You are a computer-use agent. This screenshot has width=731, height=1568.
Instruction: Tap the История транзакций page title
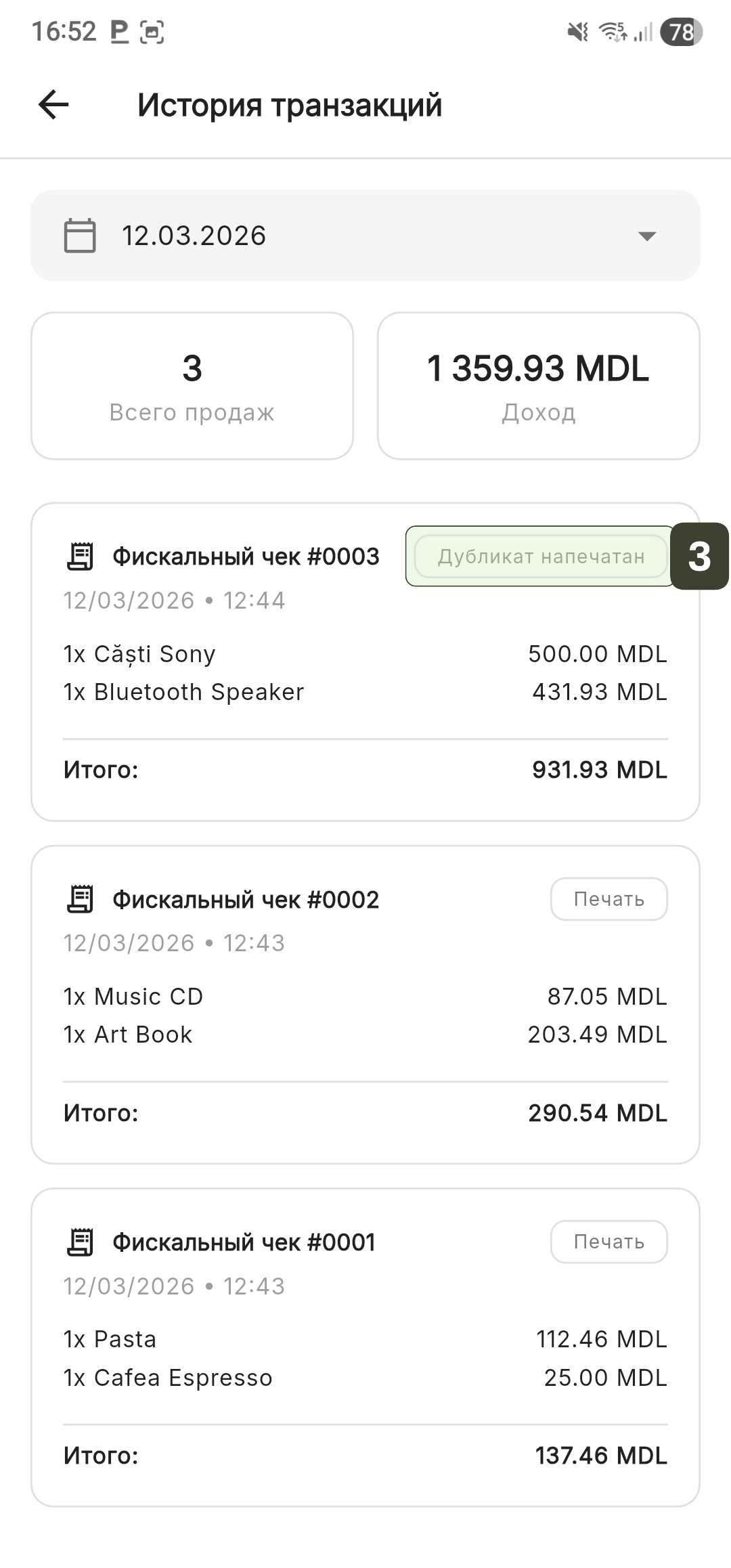tap(290, 105)
